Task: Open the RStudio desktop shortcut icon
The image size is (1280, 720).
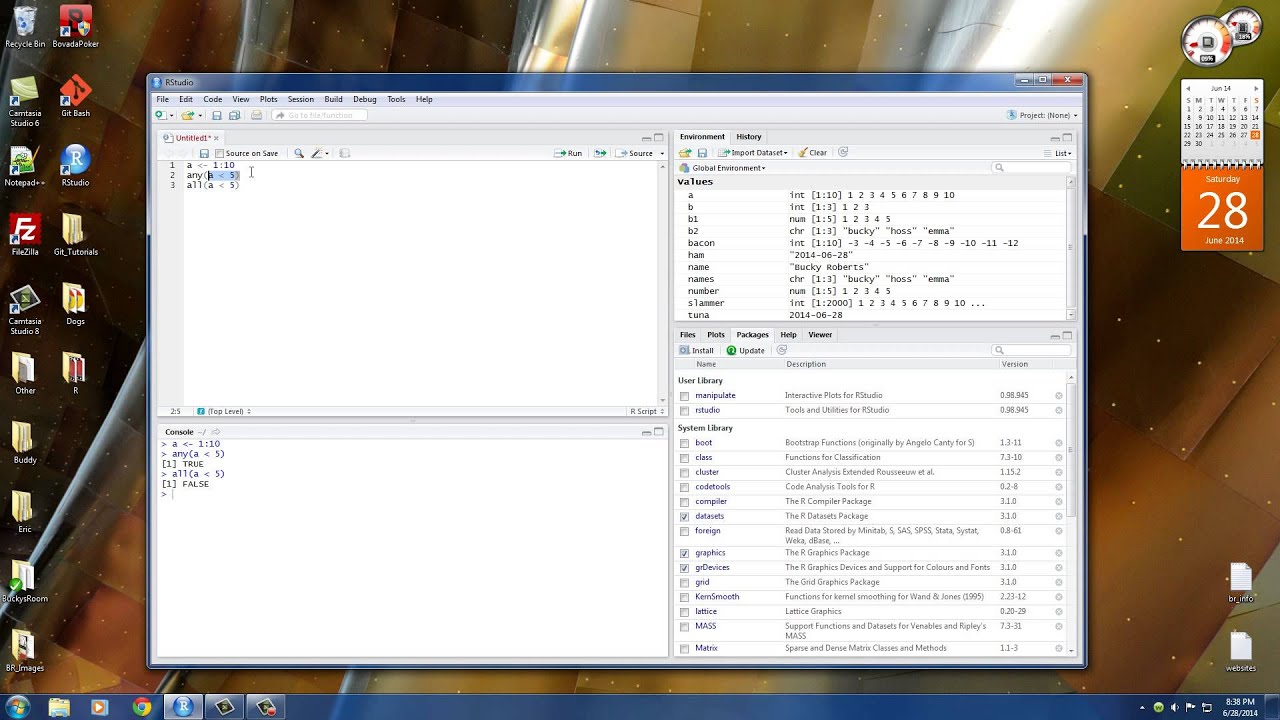Action: (x=75, y=166)
